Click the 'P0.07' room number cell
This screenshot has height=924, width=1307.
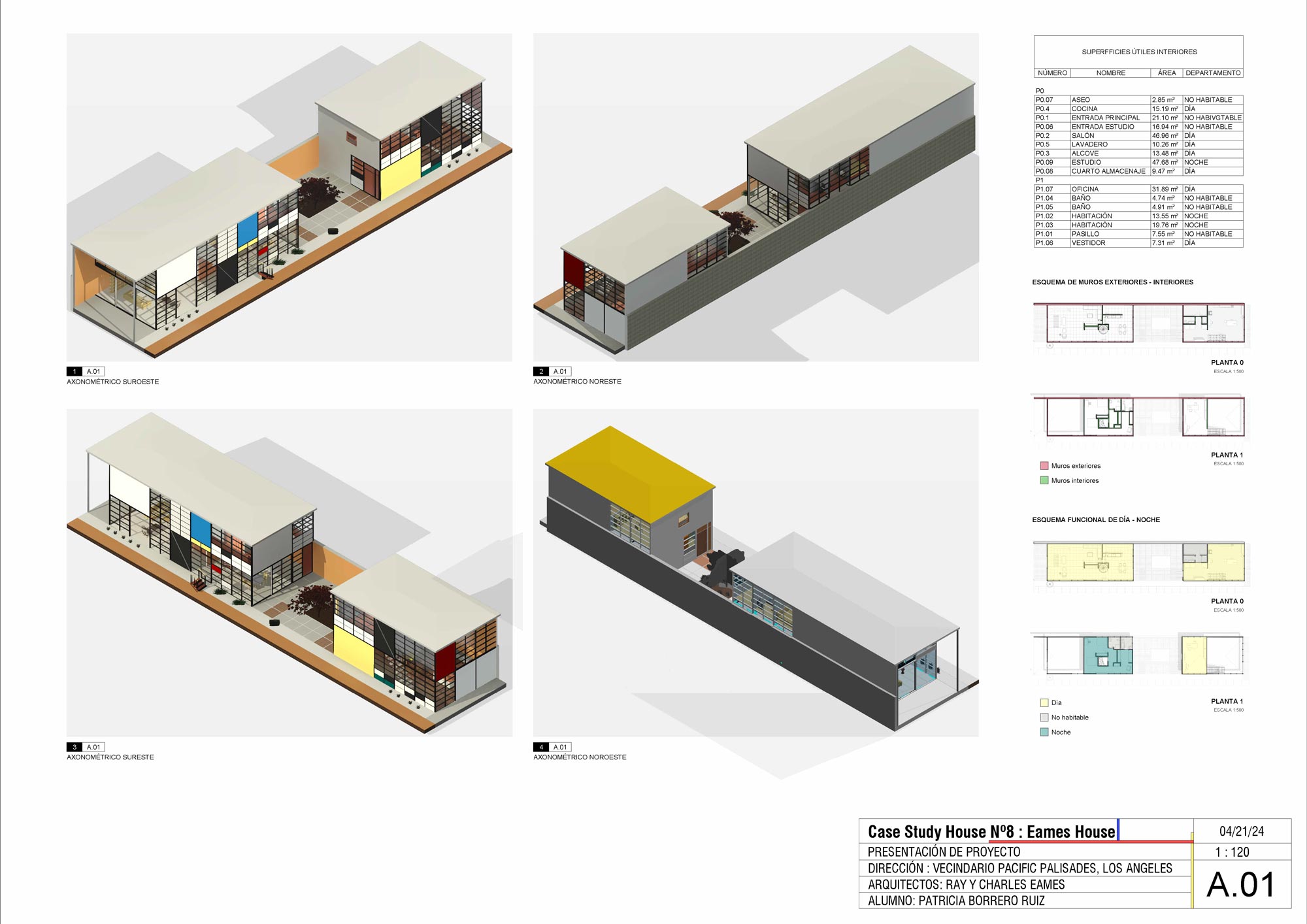1052,100
